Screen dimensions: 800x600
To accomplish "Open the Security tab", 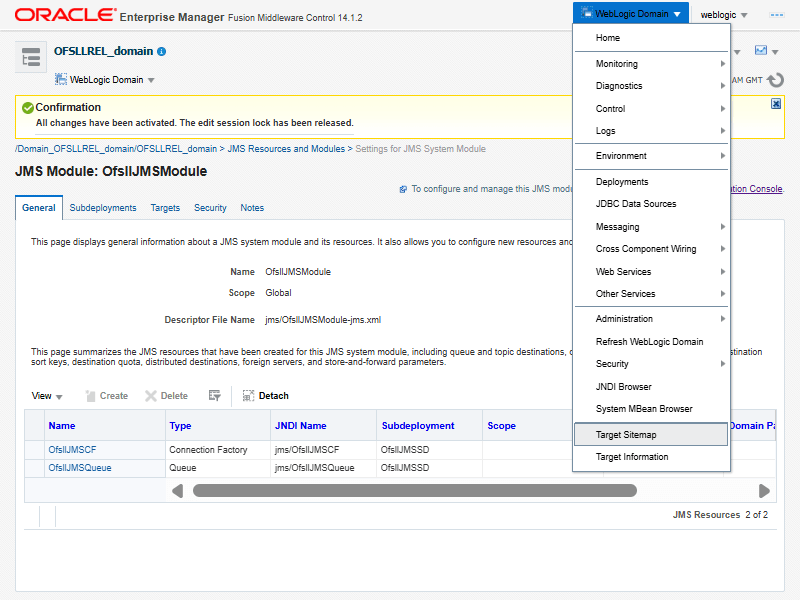I will (210, 208).
